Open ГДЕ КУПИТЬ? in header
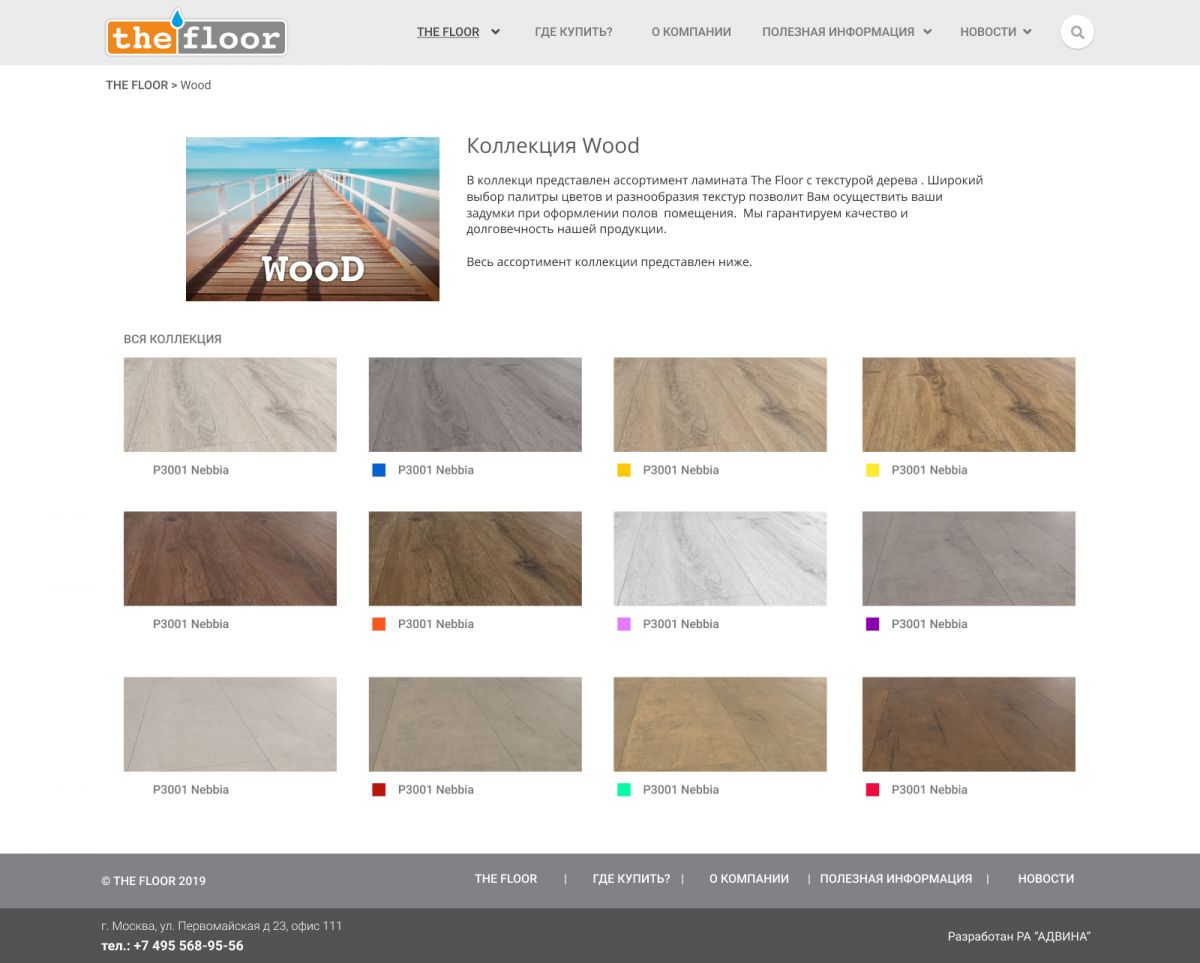This screenshot has width=1200, height=963. point(574,32)
